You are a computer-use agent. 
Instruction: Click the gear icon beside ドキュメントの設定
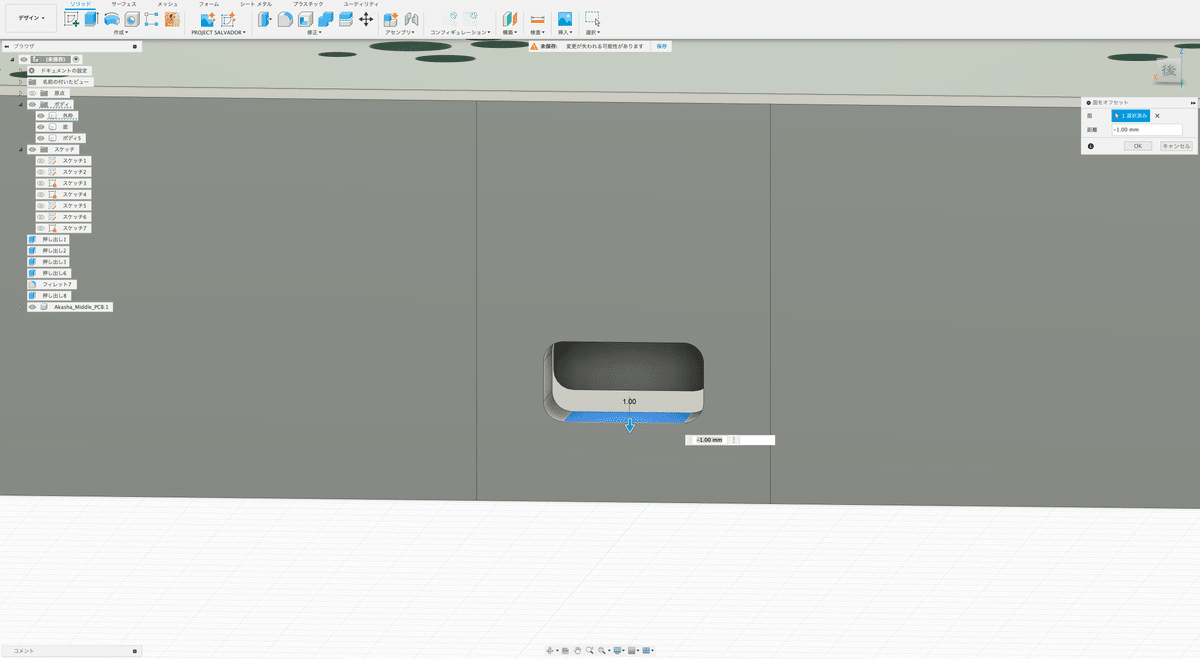tap(32, 70)
